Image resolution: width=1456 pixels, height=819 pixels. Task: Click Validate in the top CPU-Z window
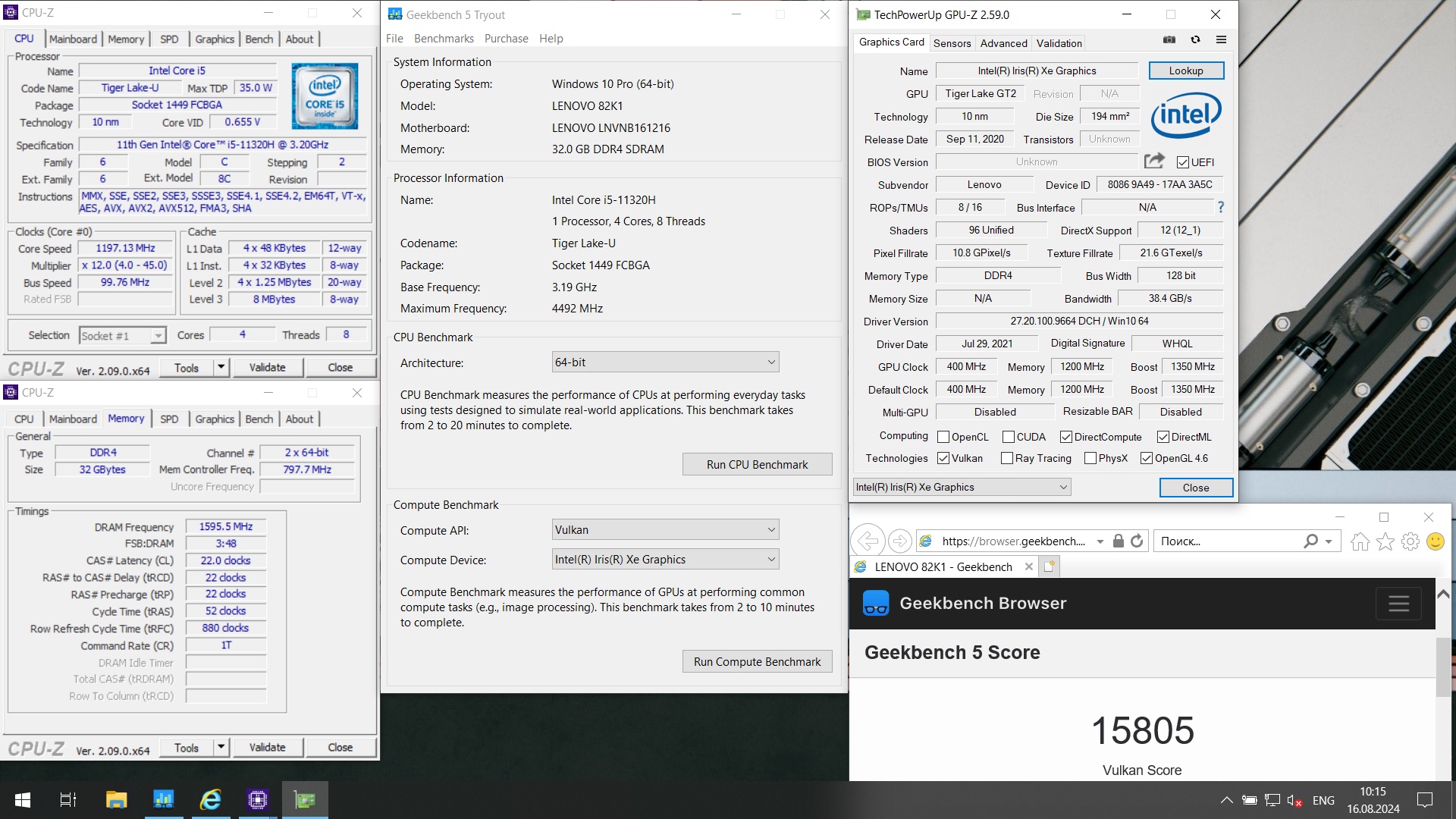pyautogui.click(x=268, y=367)
